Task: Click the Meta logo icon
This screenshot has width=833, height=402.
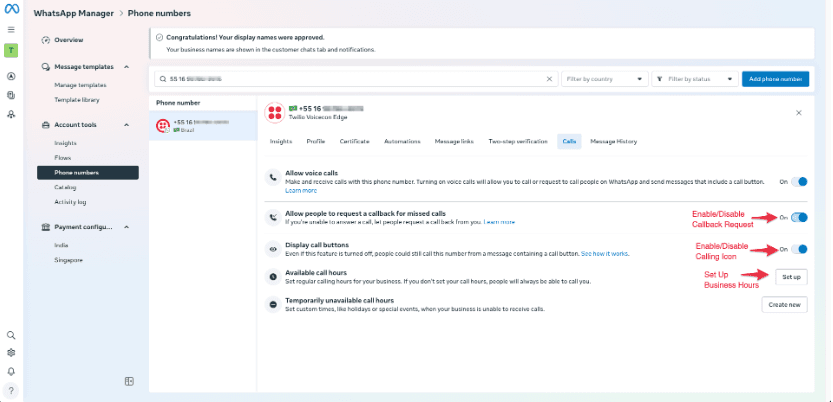Action: click(11, 12)
